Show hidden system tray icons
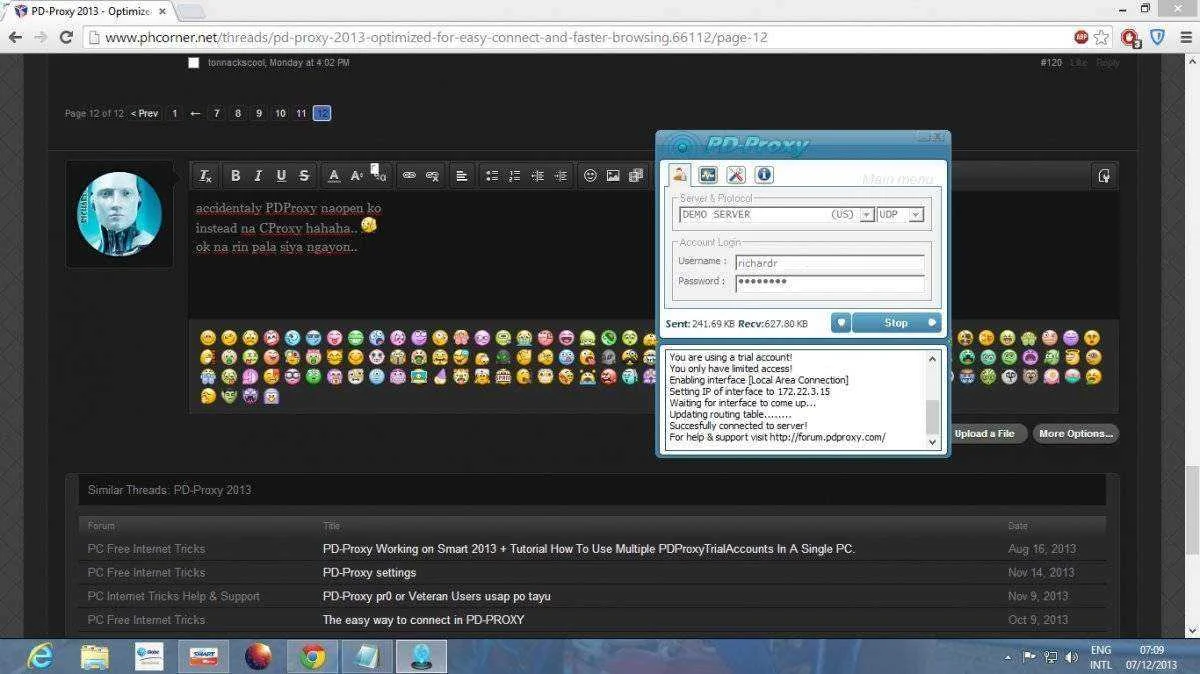The image size is (1200, 674). 1008,657
